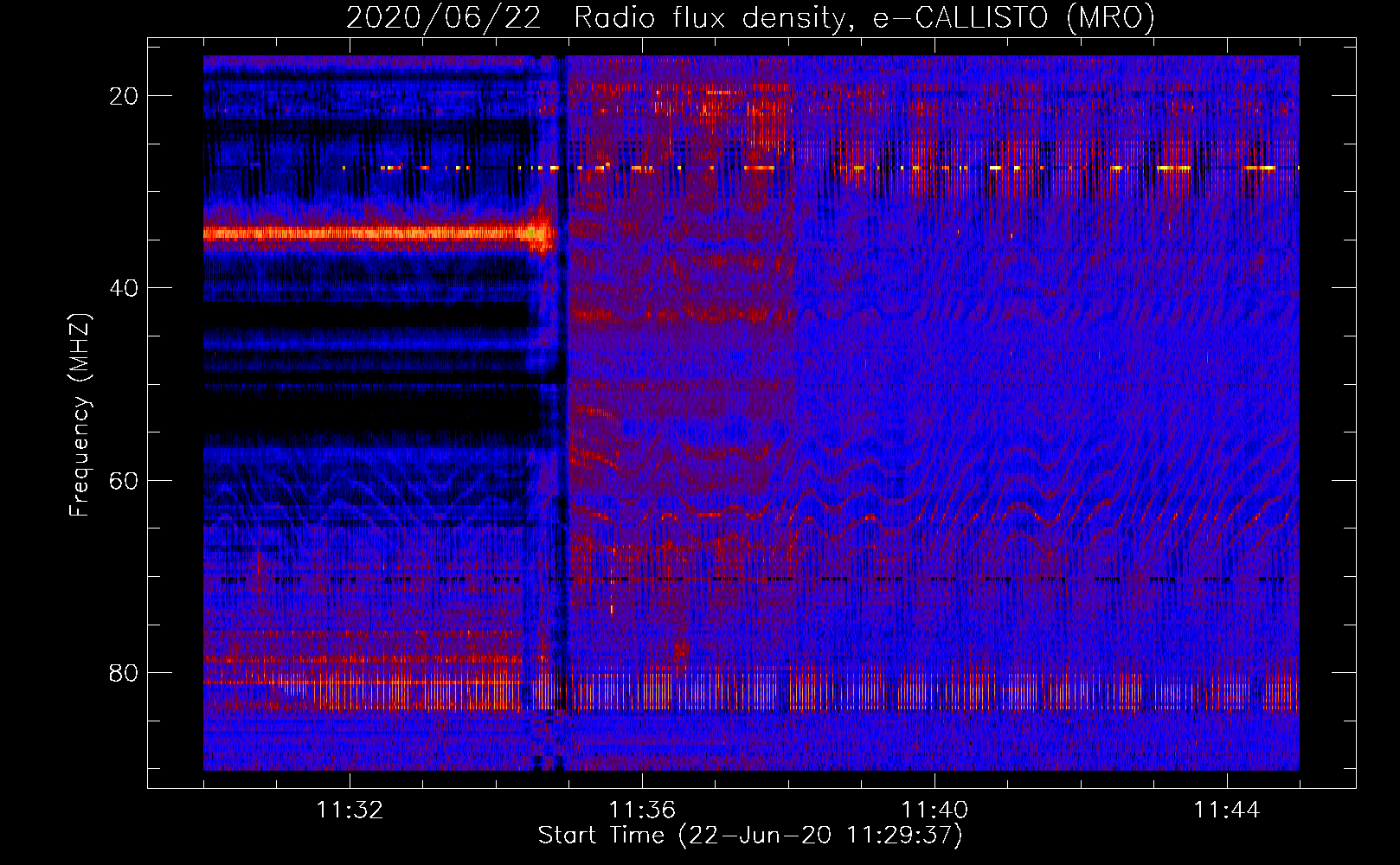Screen dimensions: 1400x865
Task: Click the 'Start Time (22-Jun-20 11:29:37)' label
Action: (x=750, y=836)
